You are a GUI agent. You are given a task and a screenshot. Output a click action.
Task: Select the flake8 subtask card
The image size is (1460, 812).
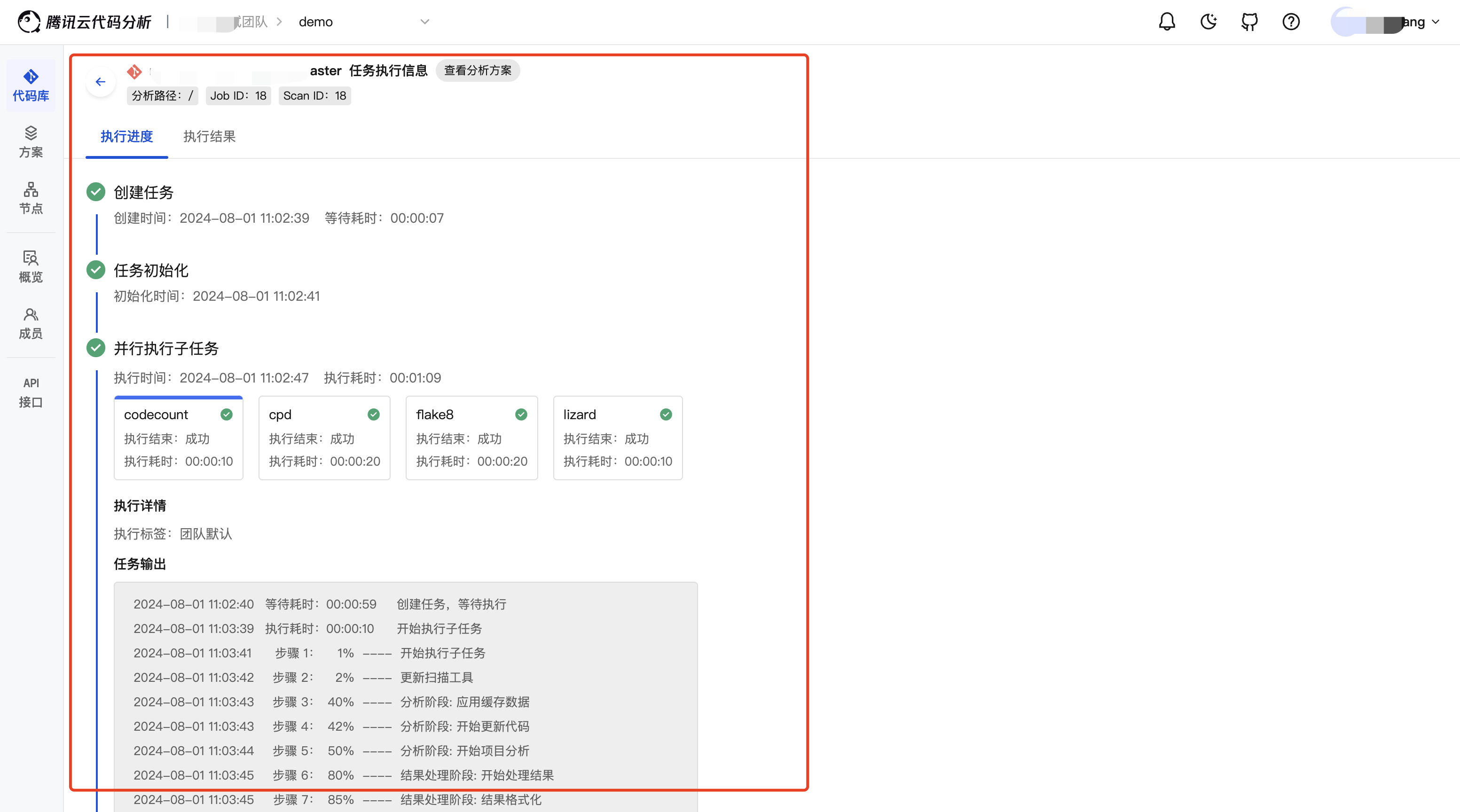point(471,438)
